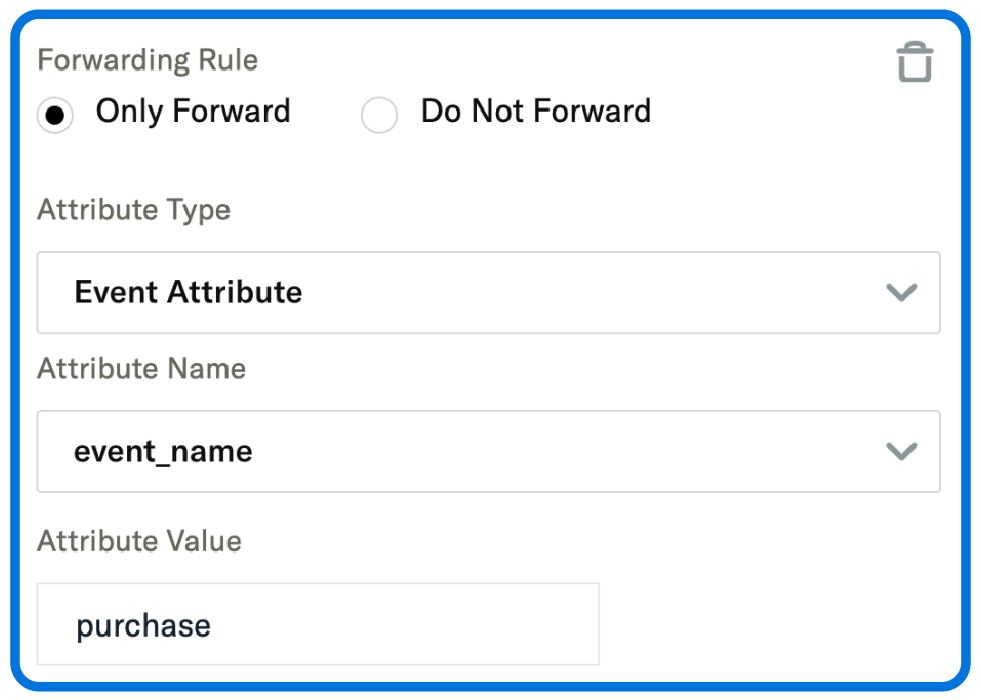Click the trash icon to delete the rule
This screenshot has width=981, height=700.
pos(915,60)
